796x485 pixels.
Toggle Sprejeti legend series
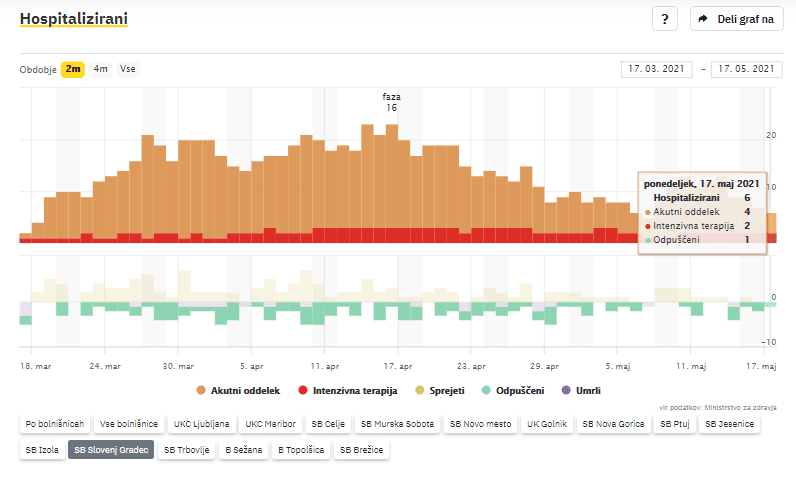tap(441, 390)
